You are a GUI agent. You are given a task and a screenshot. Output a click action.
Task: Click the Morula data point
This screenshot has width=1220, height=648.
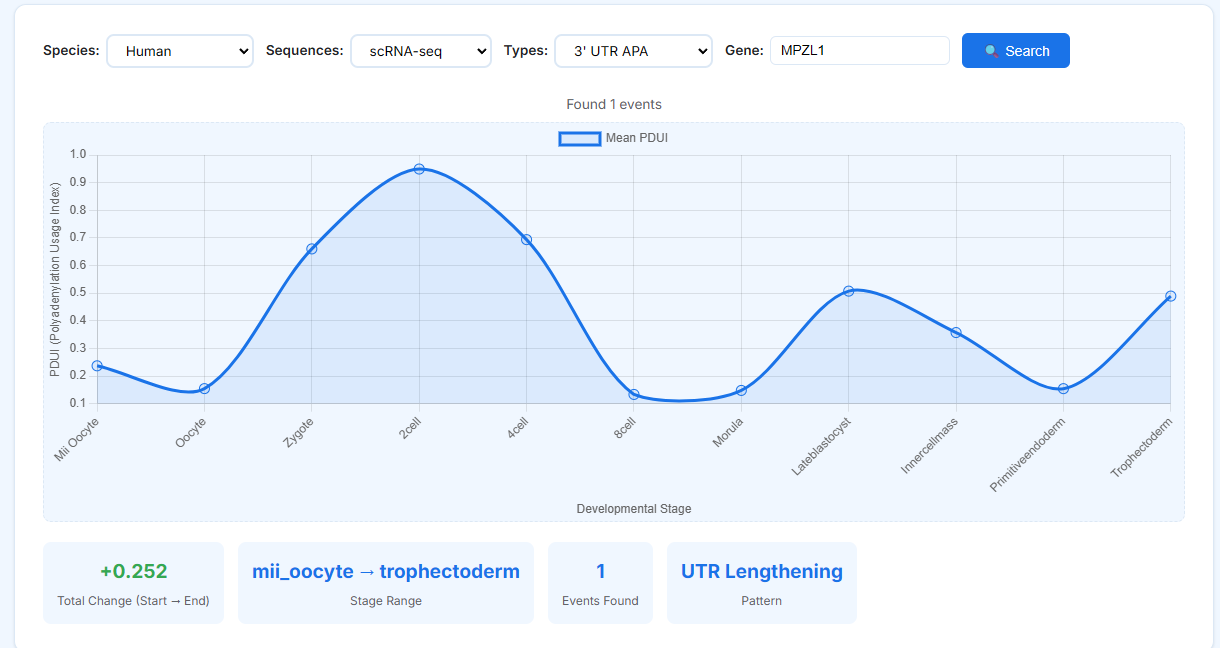[x=741, y=390]
